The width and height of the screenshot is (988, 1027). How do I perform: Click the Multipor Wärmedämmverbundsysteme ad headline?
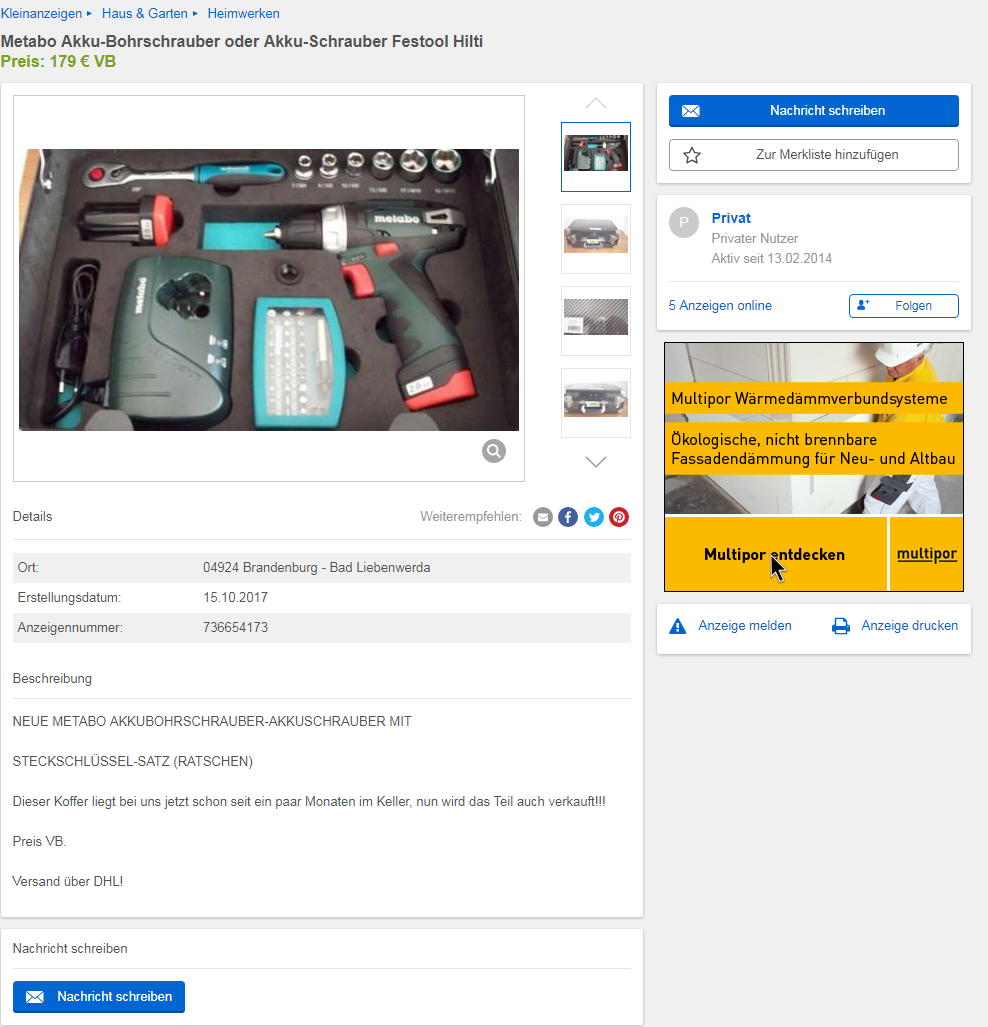click(x=810, y=398)
